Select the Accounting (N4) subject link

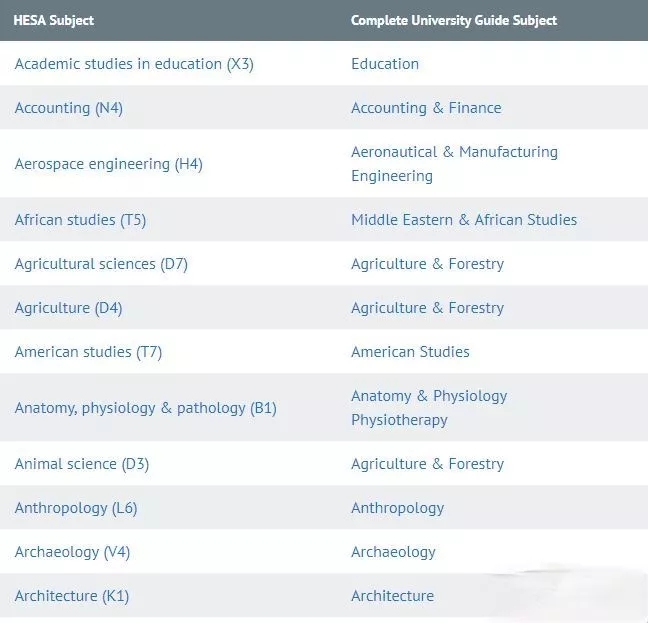click(x=69, y=108)
